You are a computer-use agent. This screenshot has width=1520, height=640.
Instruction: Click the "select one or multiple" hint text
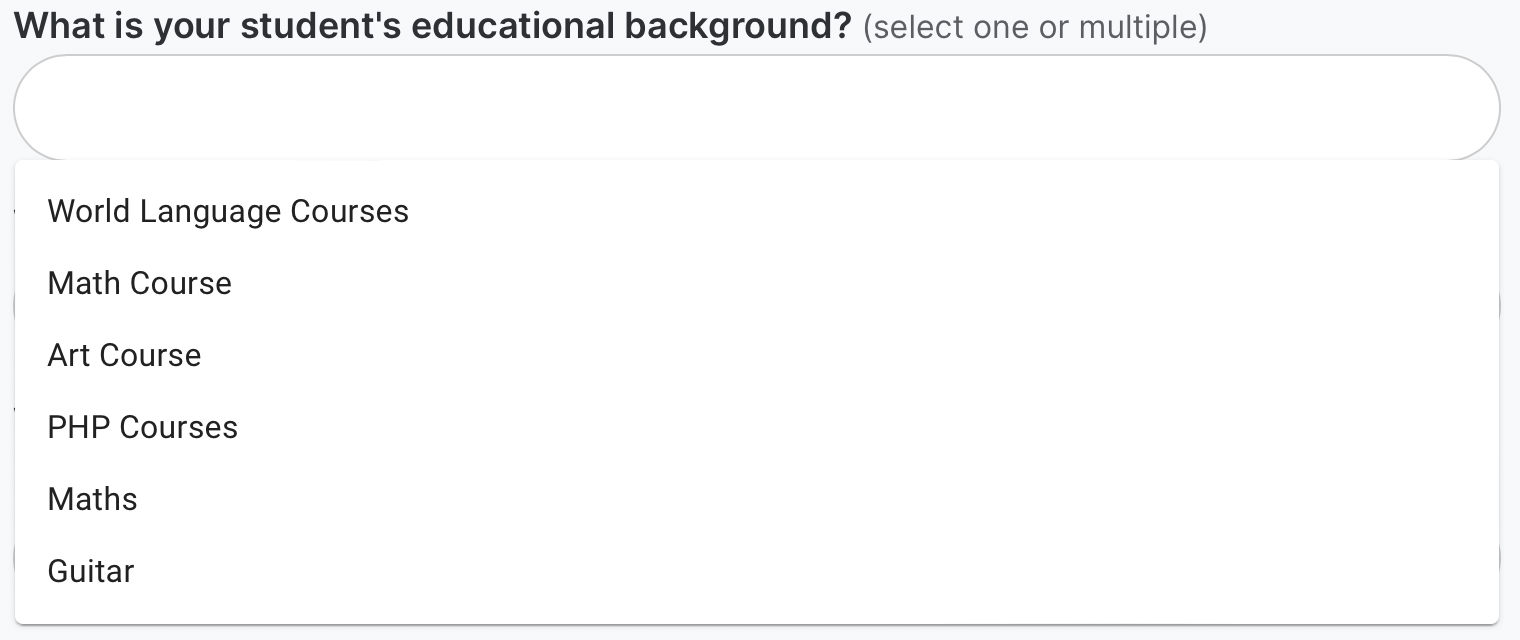tap(1034, 27)
